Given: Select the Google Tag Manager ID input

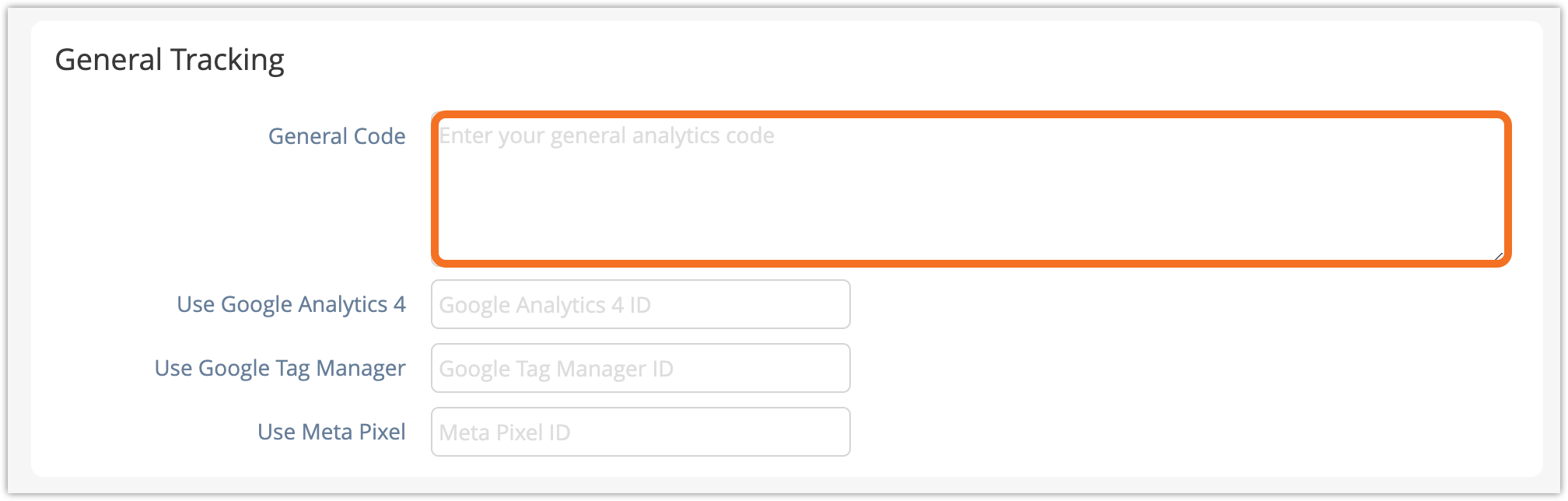Looking at the screenshot, I should coord(640,368).
